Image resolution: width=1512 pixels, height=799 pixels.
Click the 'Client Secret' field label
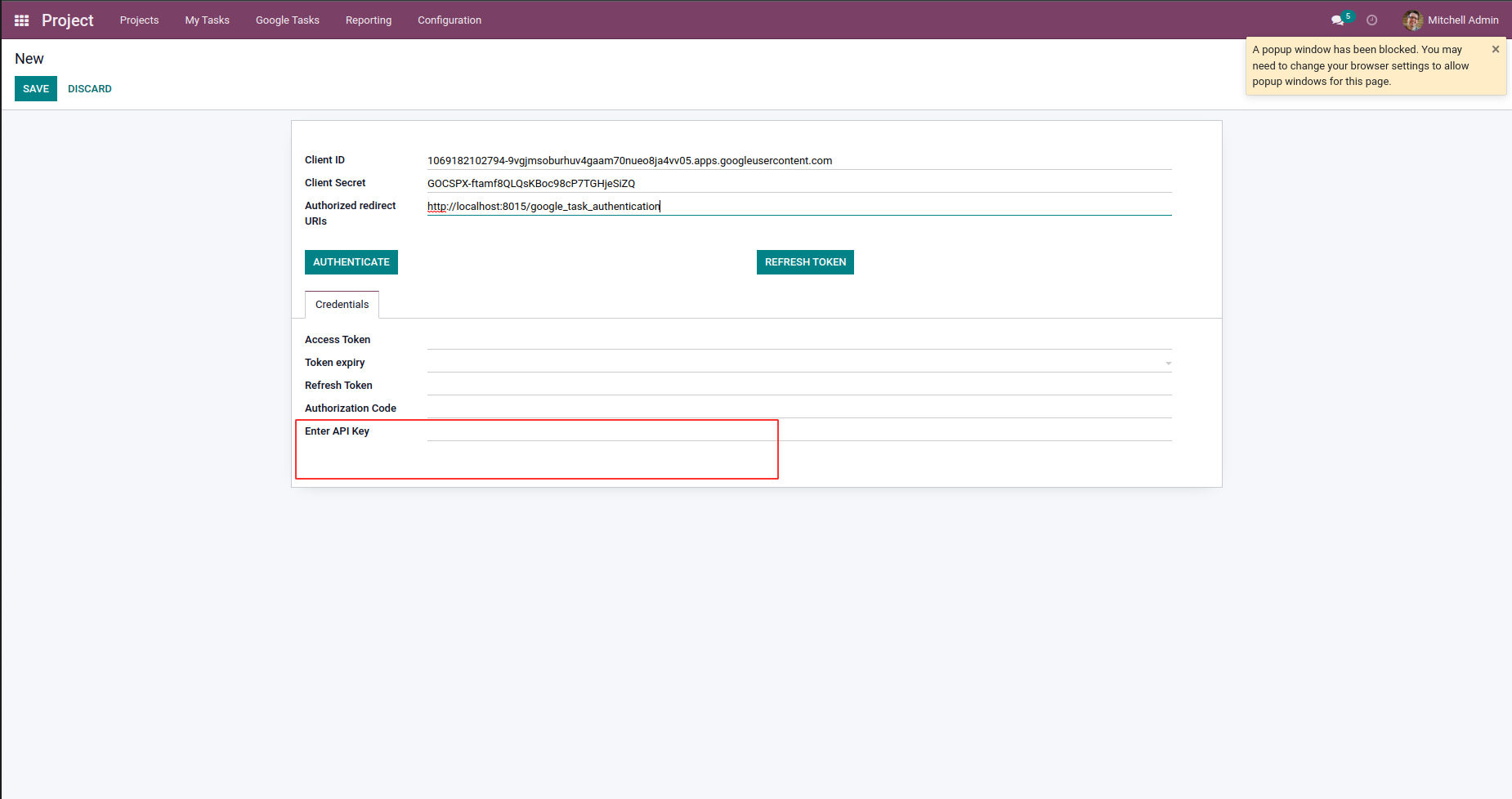[x=335, y=183]
